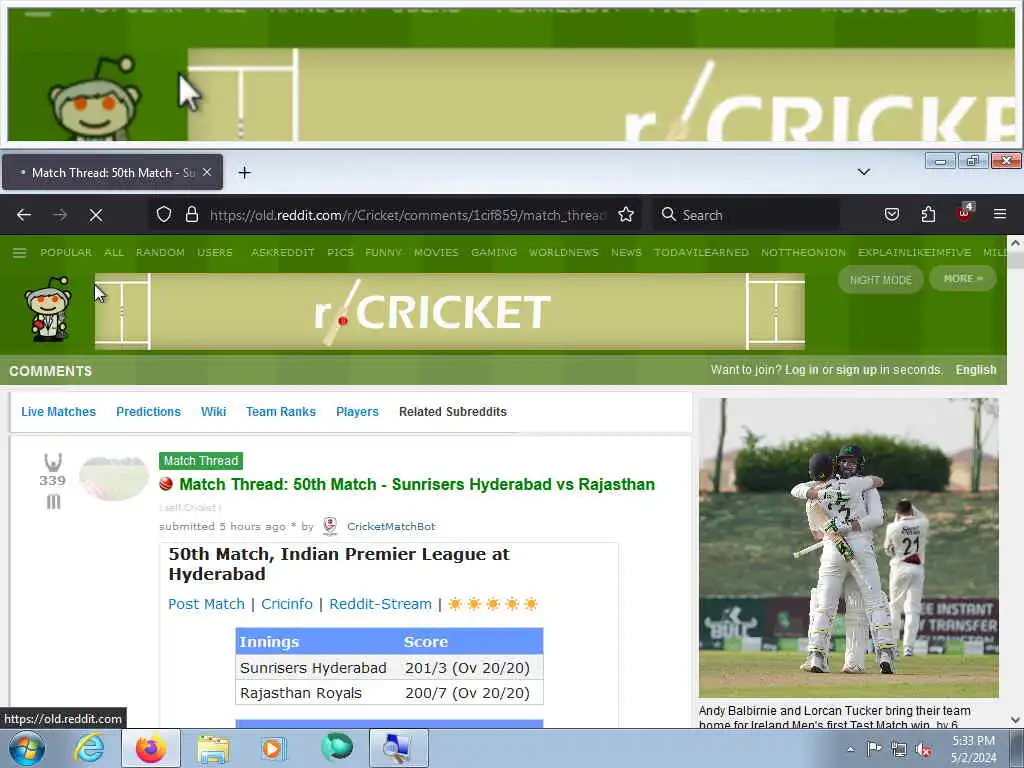
Task: Click the browser Back arrow
Action: click(24, 215)
